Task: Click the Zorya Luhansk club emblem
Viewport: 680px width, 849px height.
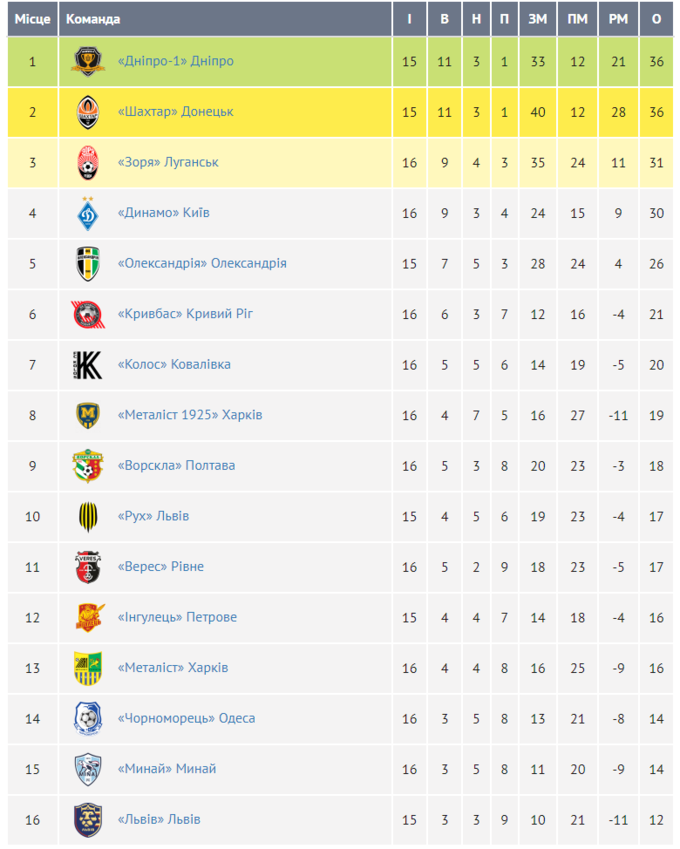Action: click(x=88, y=163)
